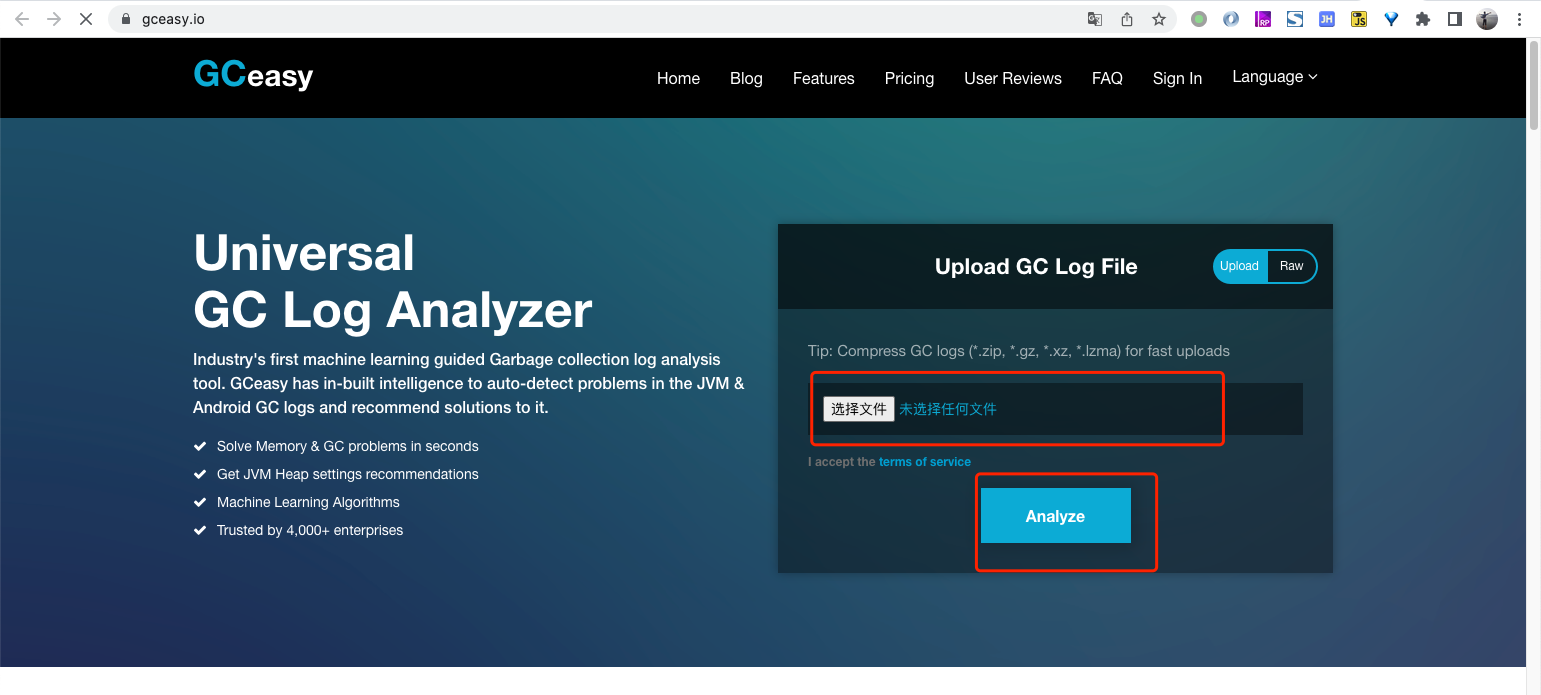
Task: Open the FAQ page
Action: (1107, 78)
